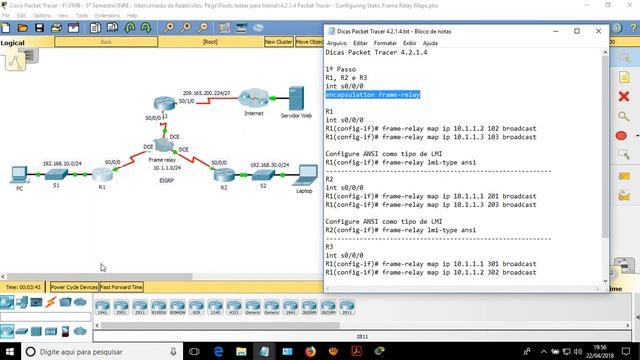Open a file via the folder icon

(x=22, y=28)
